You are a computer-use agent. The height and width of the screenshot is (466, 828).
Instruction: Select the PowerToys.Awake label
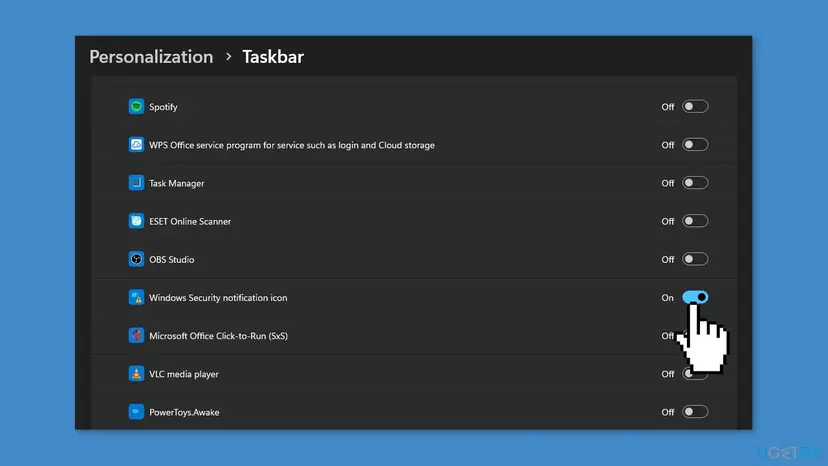click(184, 412)
